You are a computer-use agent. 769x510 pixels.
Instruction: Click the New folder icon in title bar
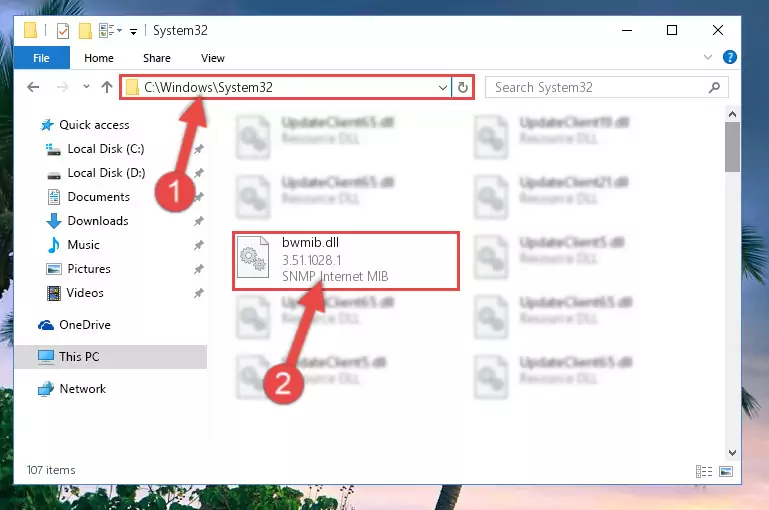tap(85, 31)
